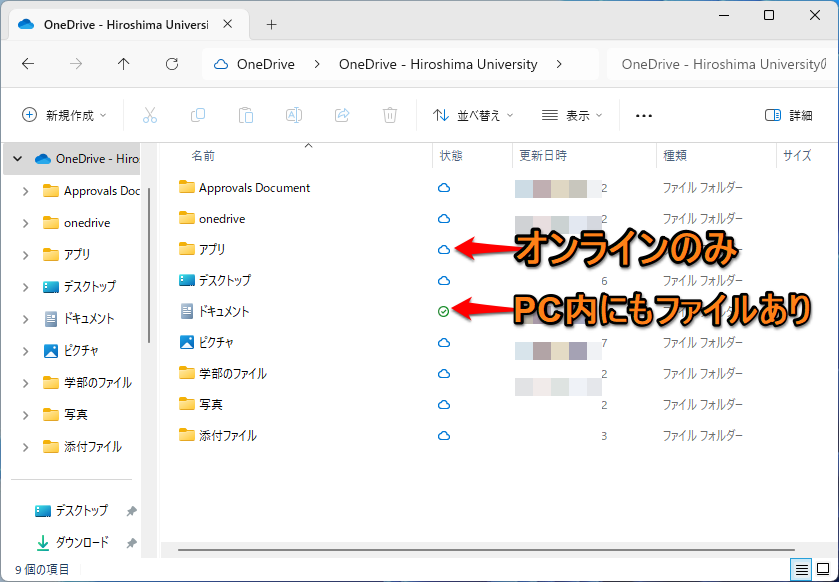
Task: Select the 写真 folder in file list
Action: pyautogui.click(x=210, y=404)
